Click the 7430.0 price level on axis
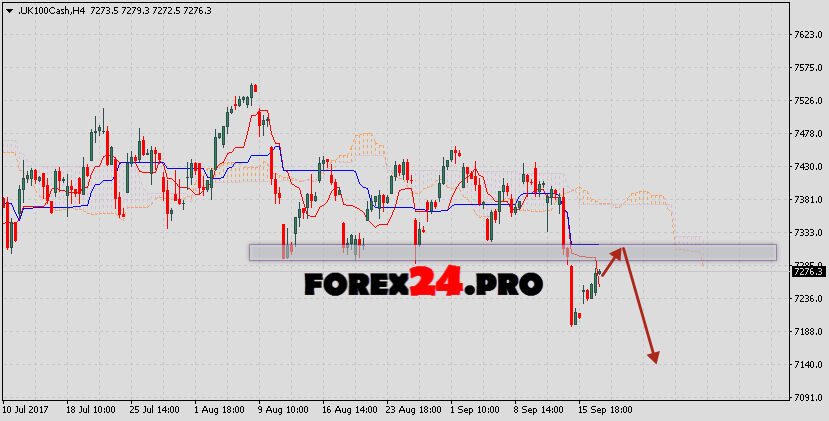The width and height of the screenshot is (829, 421). click(808, 167)
